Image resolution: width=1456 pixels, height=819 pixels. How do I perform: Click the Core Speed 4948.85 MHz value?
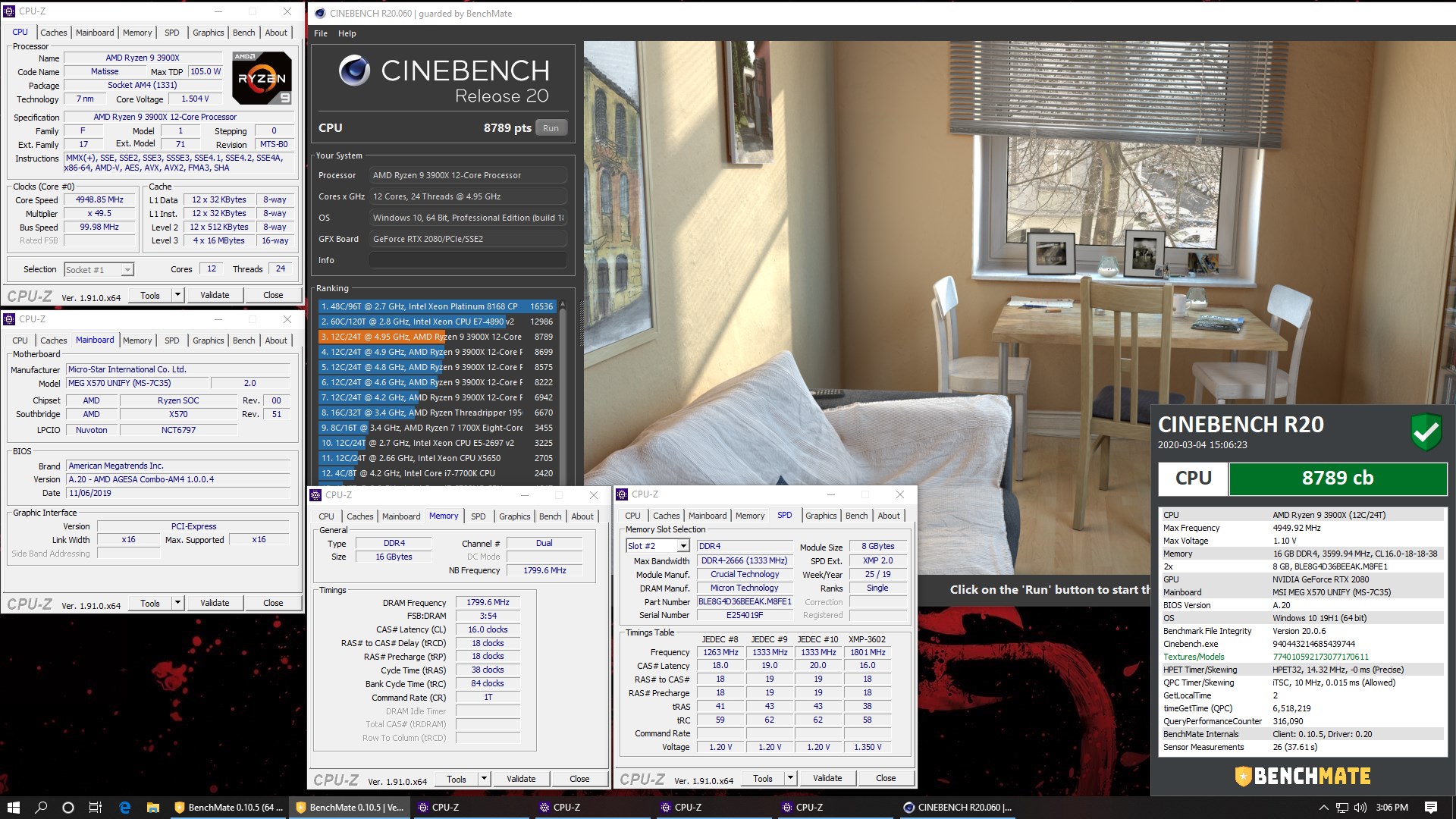(99, 200)
